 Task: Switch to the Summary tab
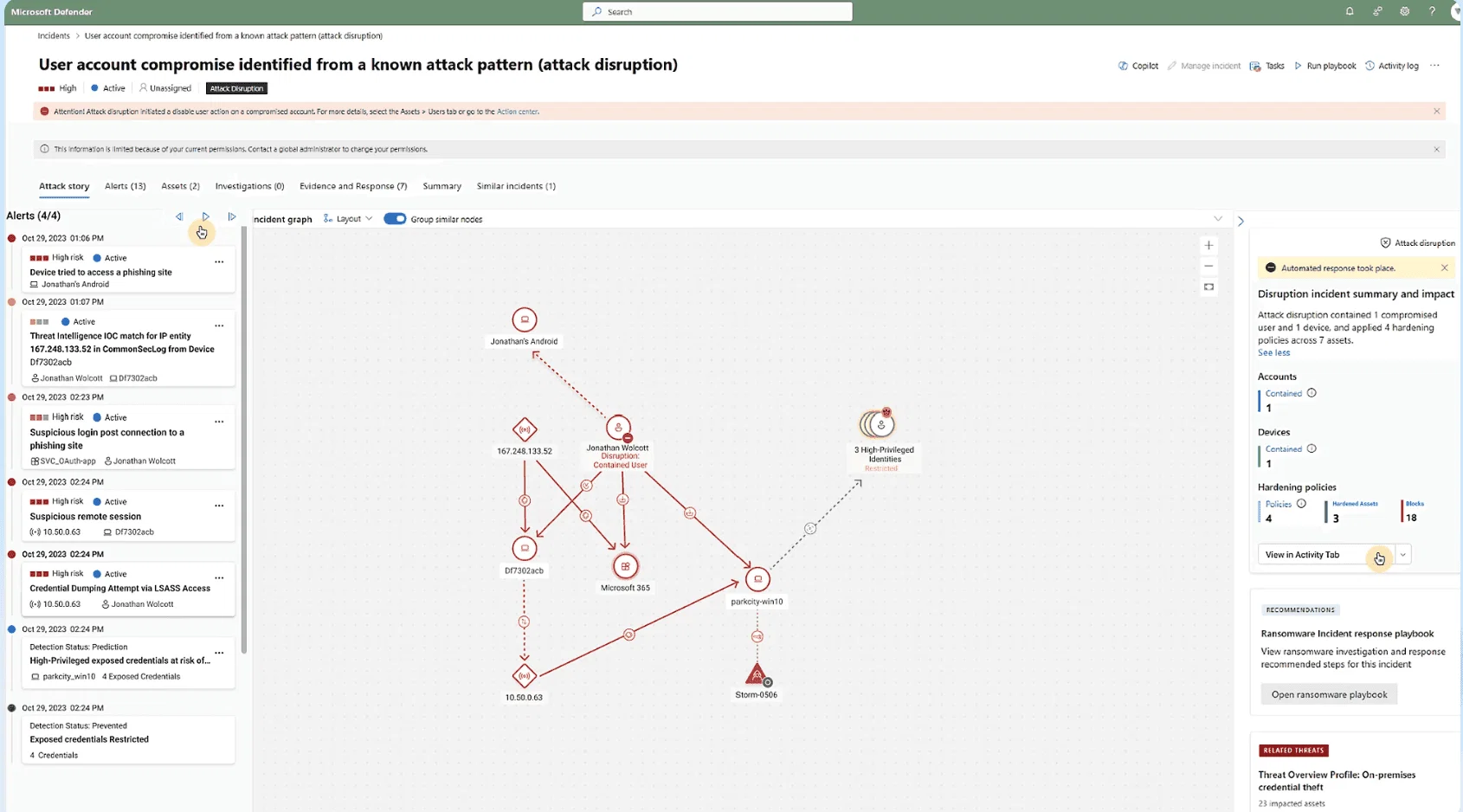point(441,186)
